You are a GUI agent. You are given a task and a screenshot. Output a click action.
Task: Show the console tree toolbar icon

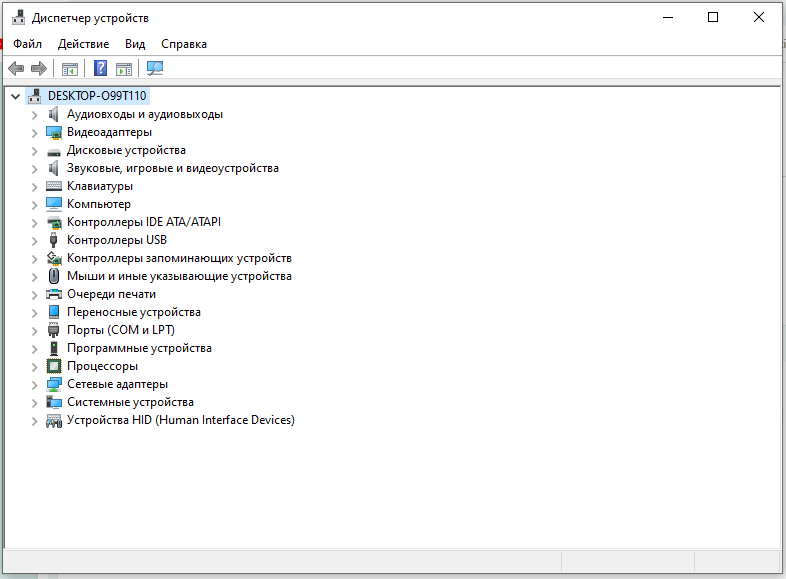[x=70, y=69]
